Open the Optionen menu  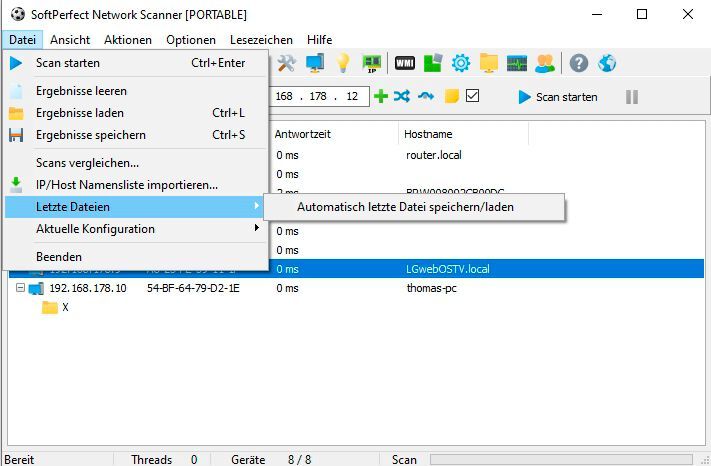[x=191, y=40]
